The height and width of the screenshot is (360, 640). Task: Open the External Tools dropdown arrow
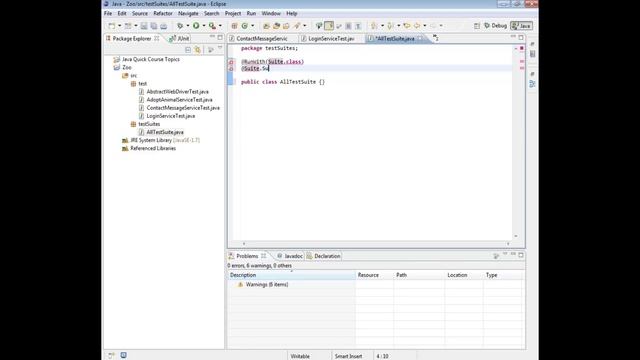220,26
